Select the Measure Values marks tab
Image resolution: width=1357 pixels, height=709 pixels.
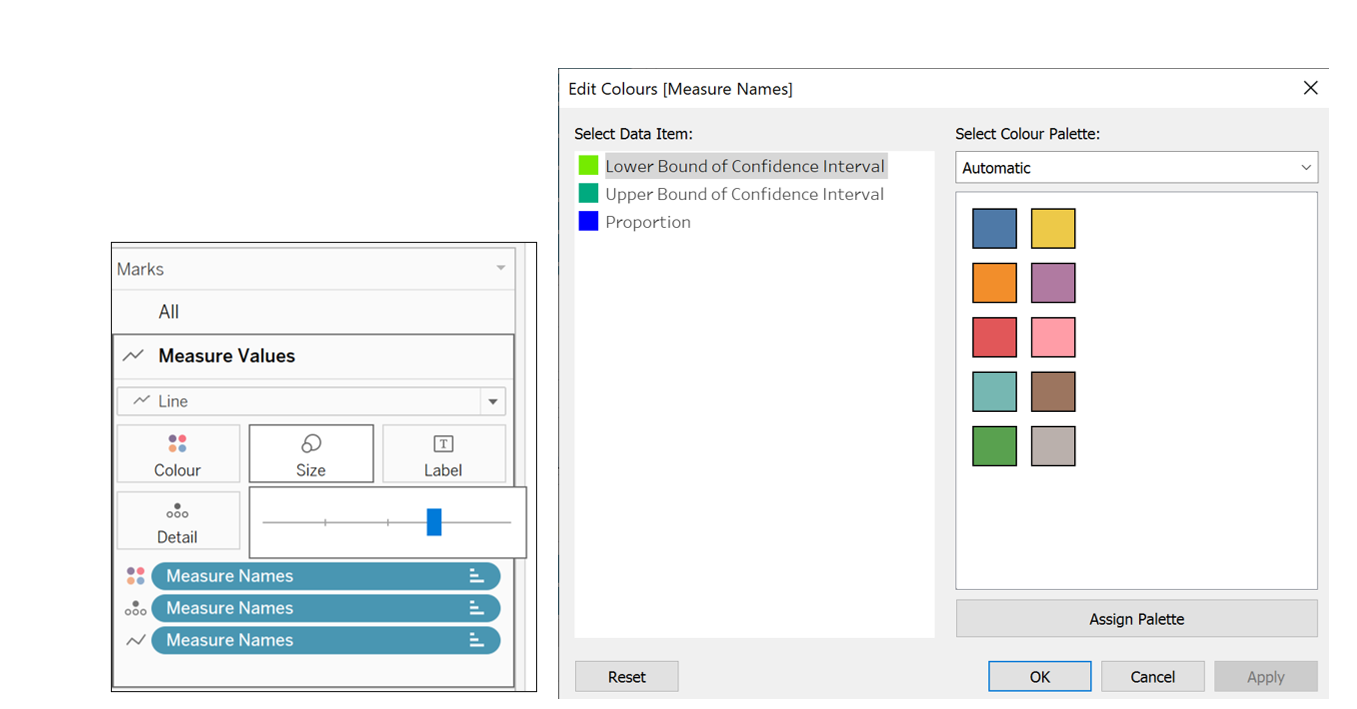point(226,356)
